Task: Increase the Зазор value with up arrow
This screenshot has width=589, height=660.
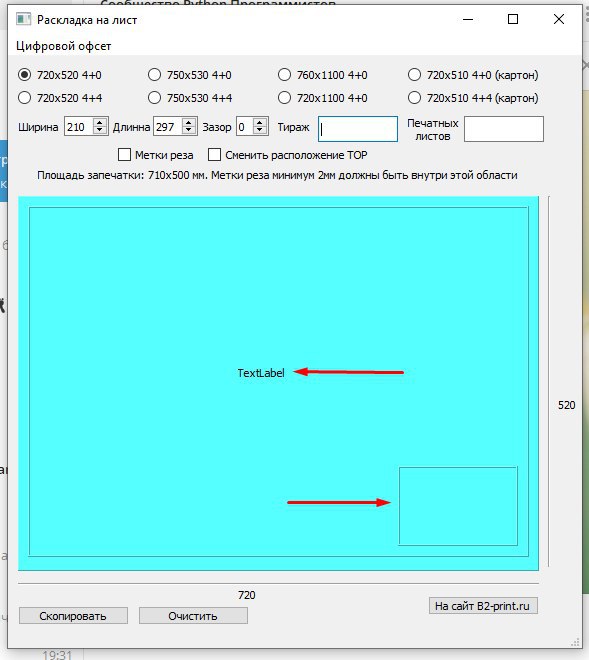Action: (x=260, y=123)
